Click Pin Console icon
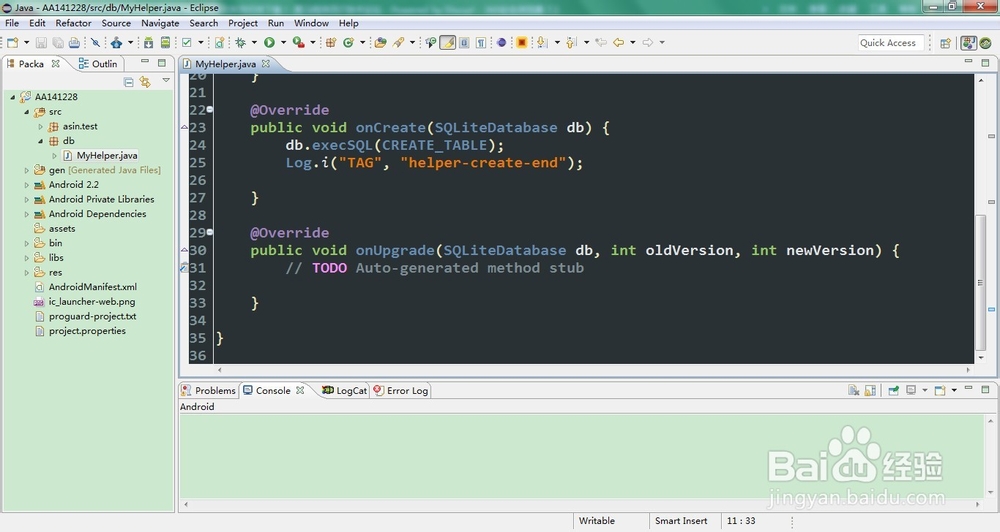The height and width of the screenshot is (532, 1000). point(893,390)
